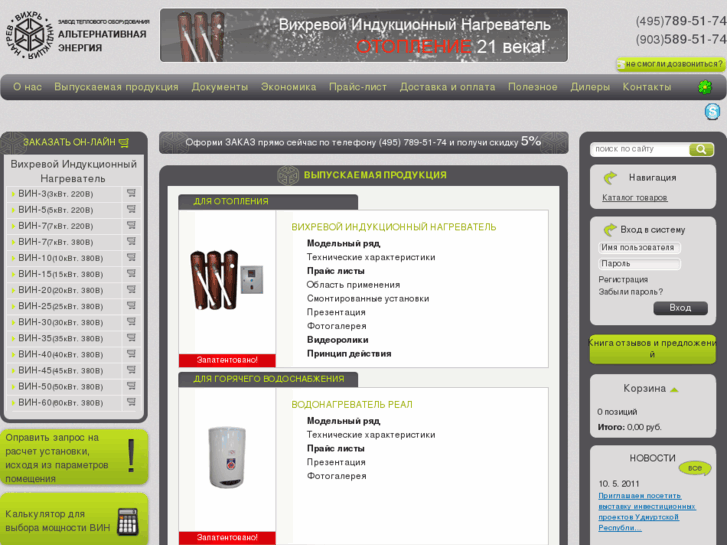The width and height of the screenshot is (727, 545).
Task: Click the Вход login button
Action: 680,308
